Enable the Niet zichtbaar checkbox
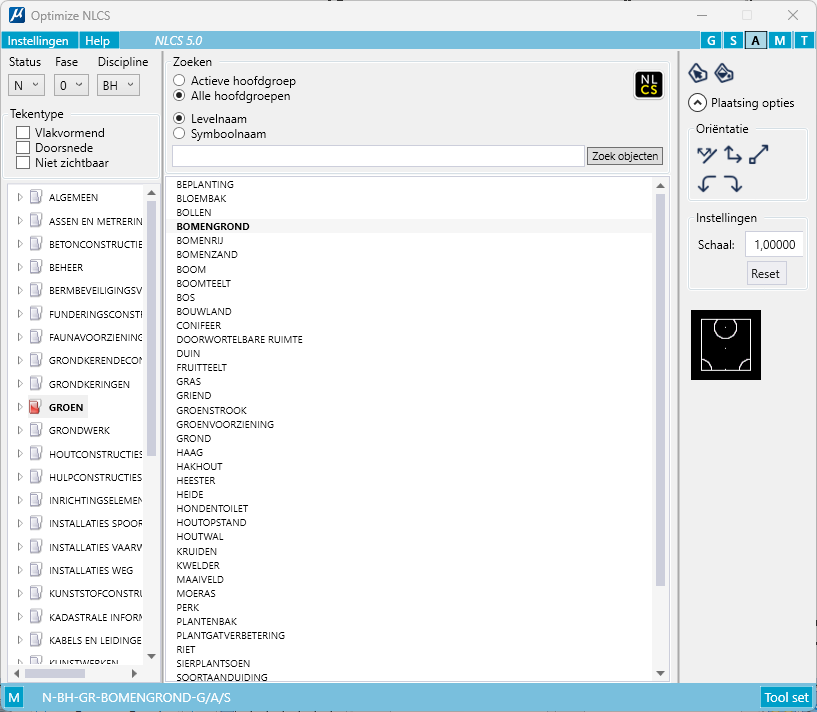 pos(23,163)
